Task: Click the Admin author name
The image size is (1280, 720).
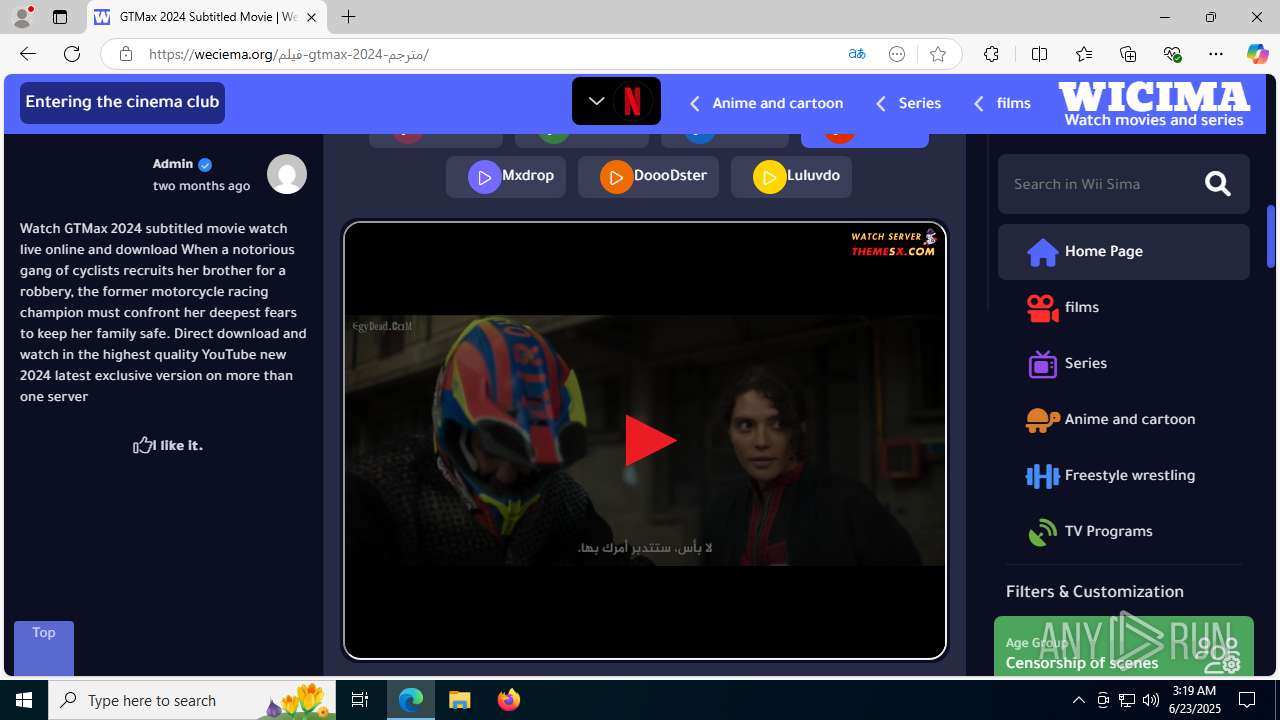Action: (x=173, y=164)
